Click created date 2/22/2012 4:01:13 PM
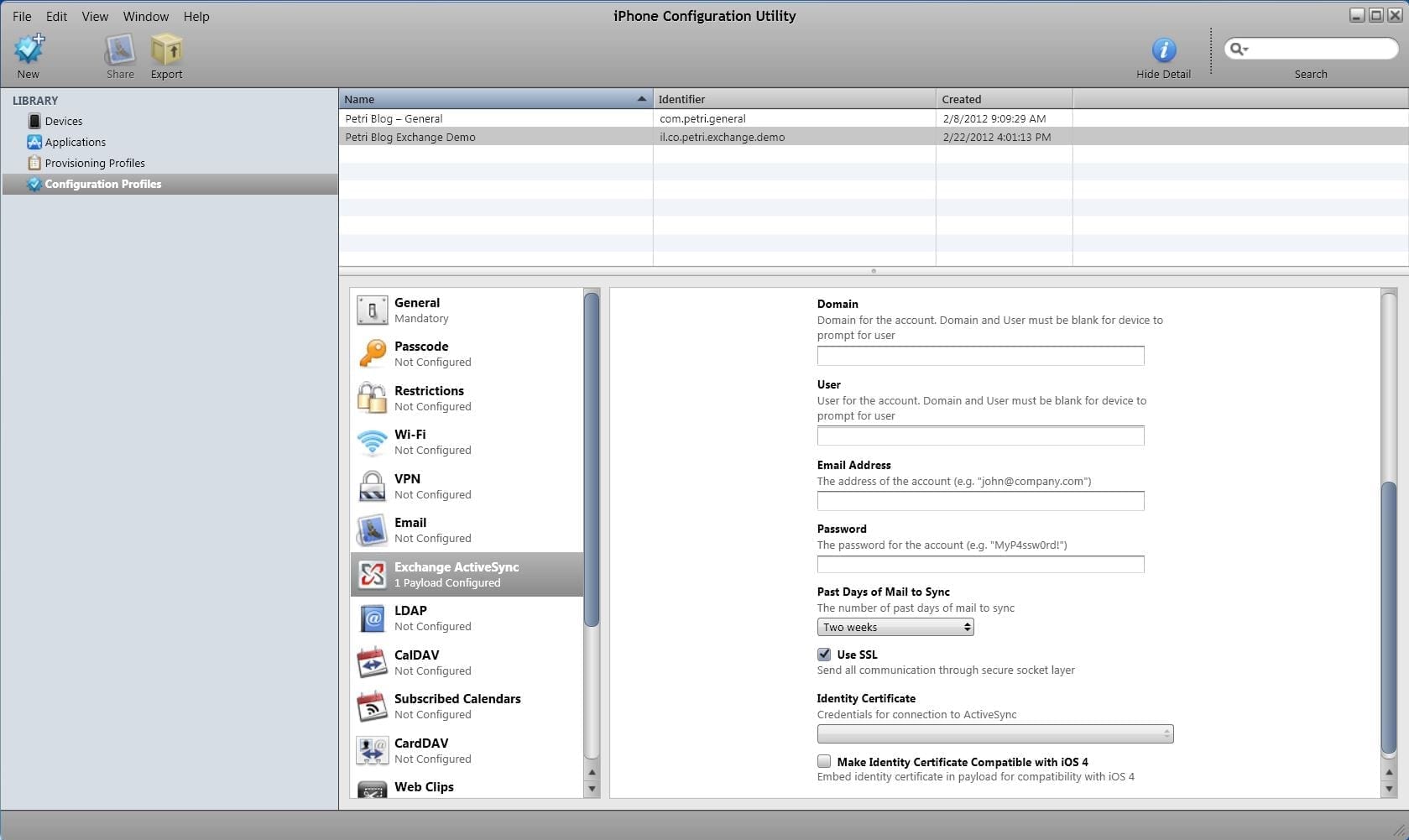The width and height of the screenshot is (1409, 840). tap(996, 137)
